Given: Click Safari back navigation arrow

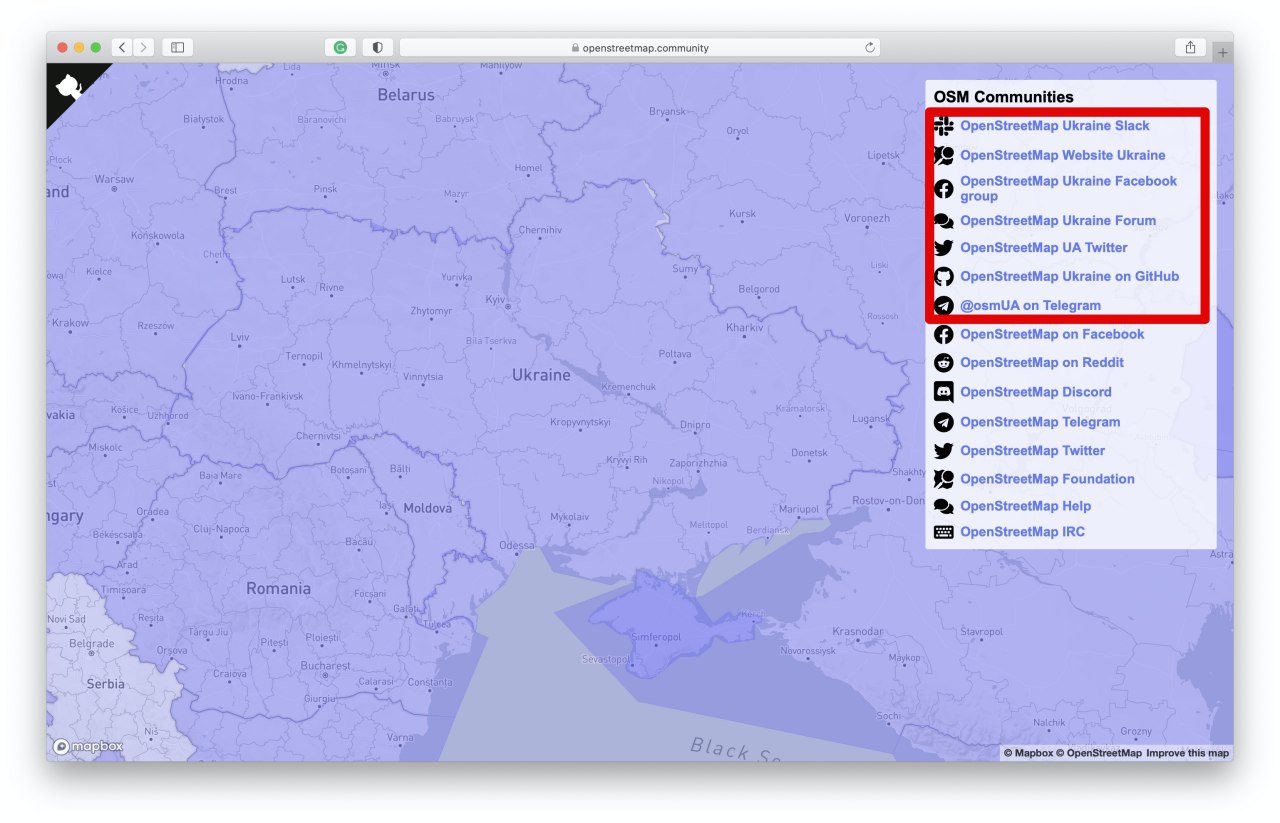Looking at the screenshot, I should 122,47.
